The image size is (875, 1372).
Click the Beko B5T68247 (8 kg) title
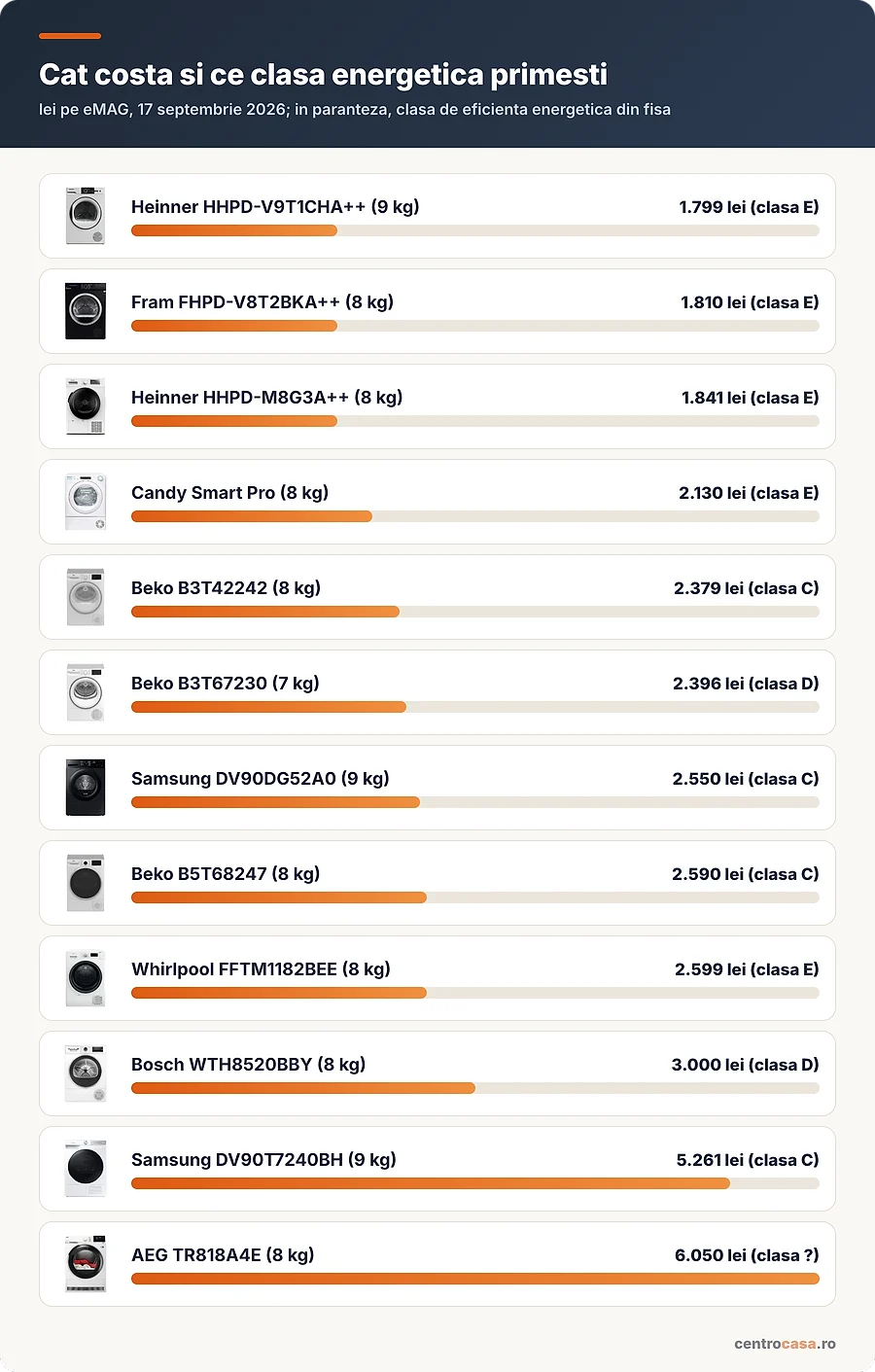[x=226, y=873]
